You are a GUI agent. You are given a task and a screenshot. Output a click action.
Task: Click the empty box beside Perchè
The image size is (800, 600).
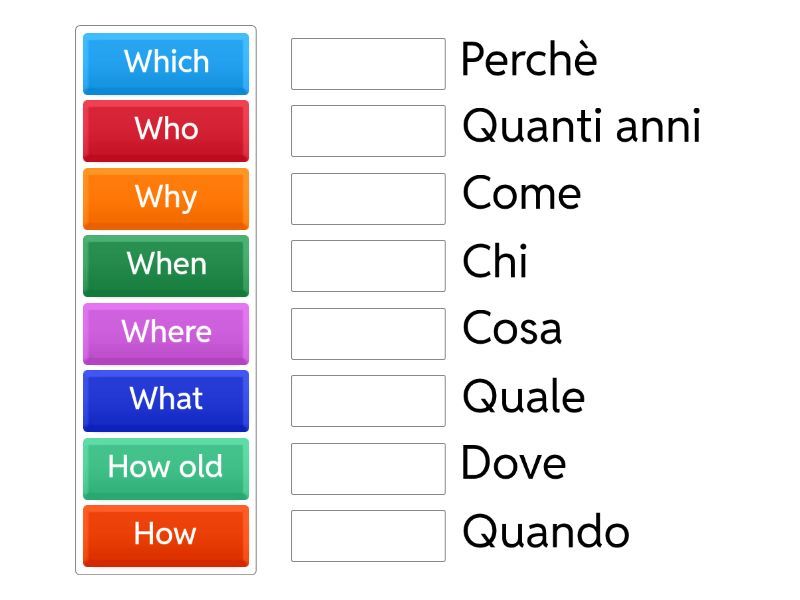click(x=368, y=64)
